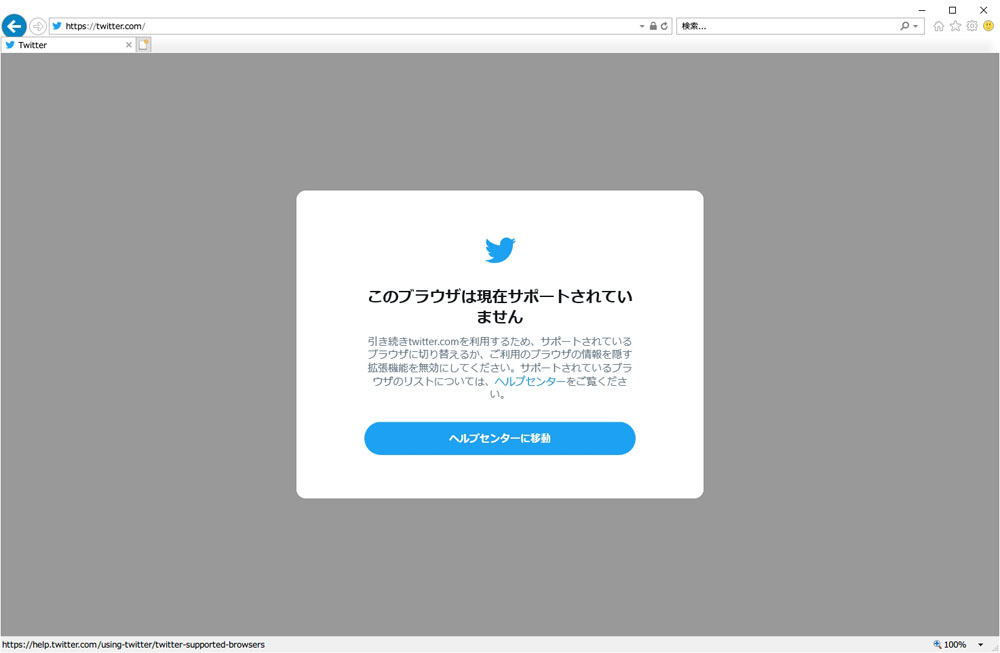Click the ヘルプセンターに移動 button

[x=500, y=438]
